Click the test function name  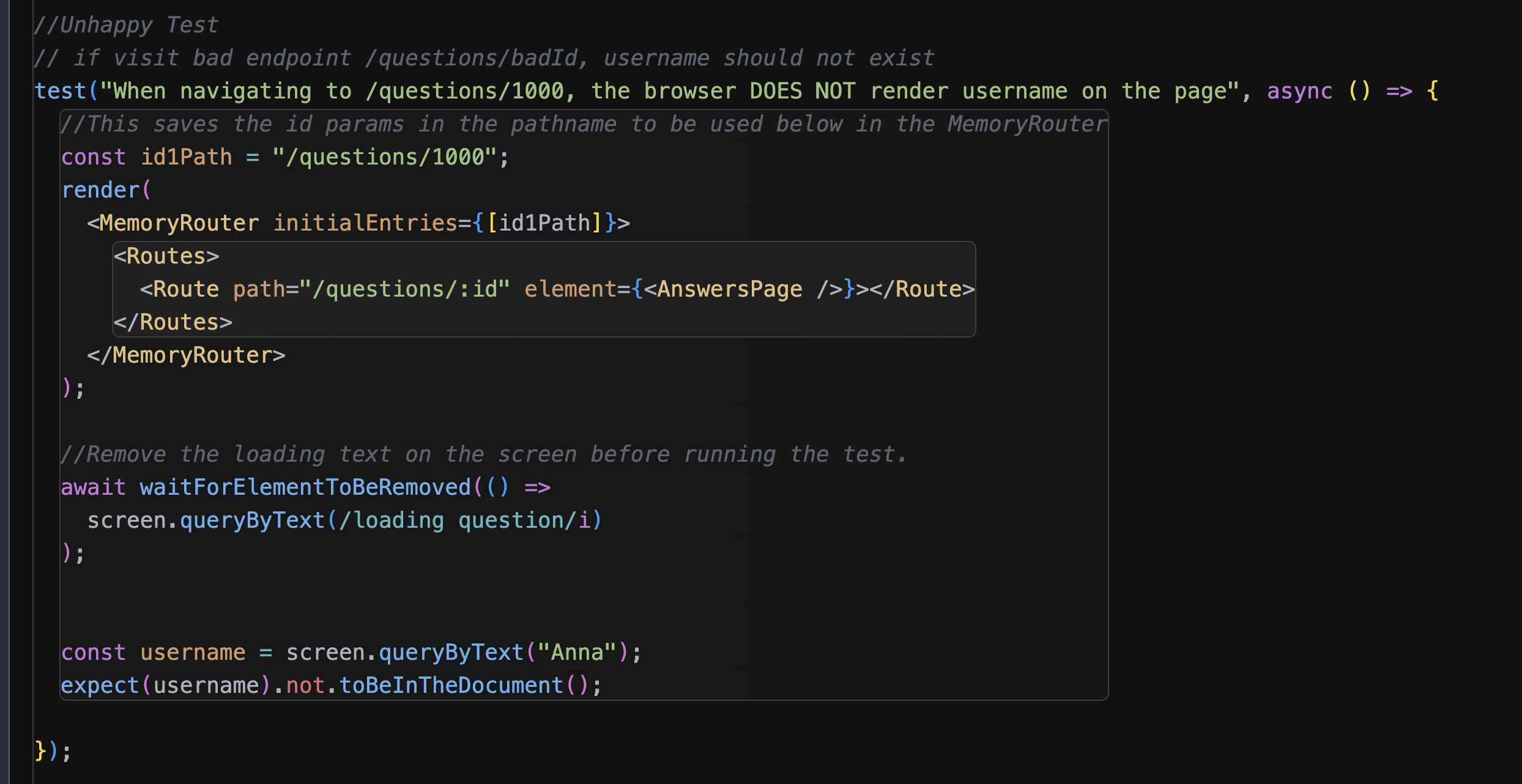(x=60, y=91)
